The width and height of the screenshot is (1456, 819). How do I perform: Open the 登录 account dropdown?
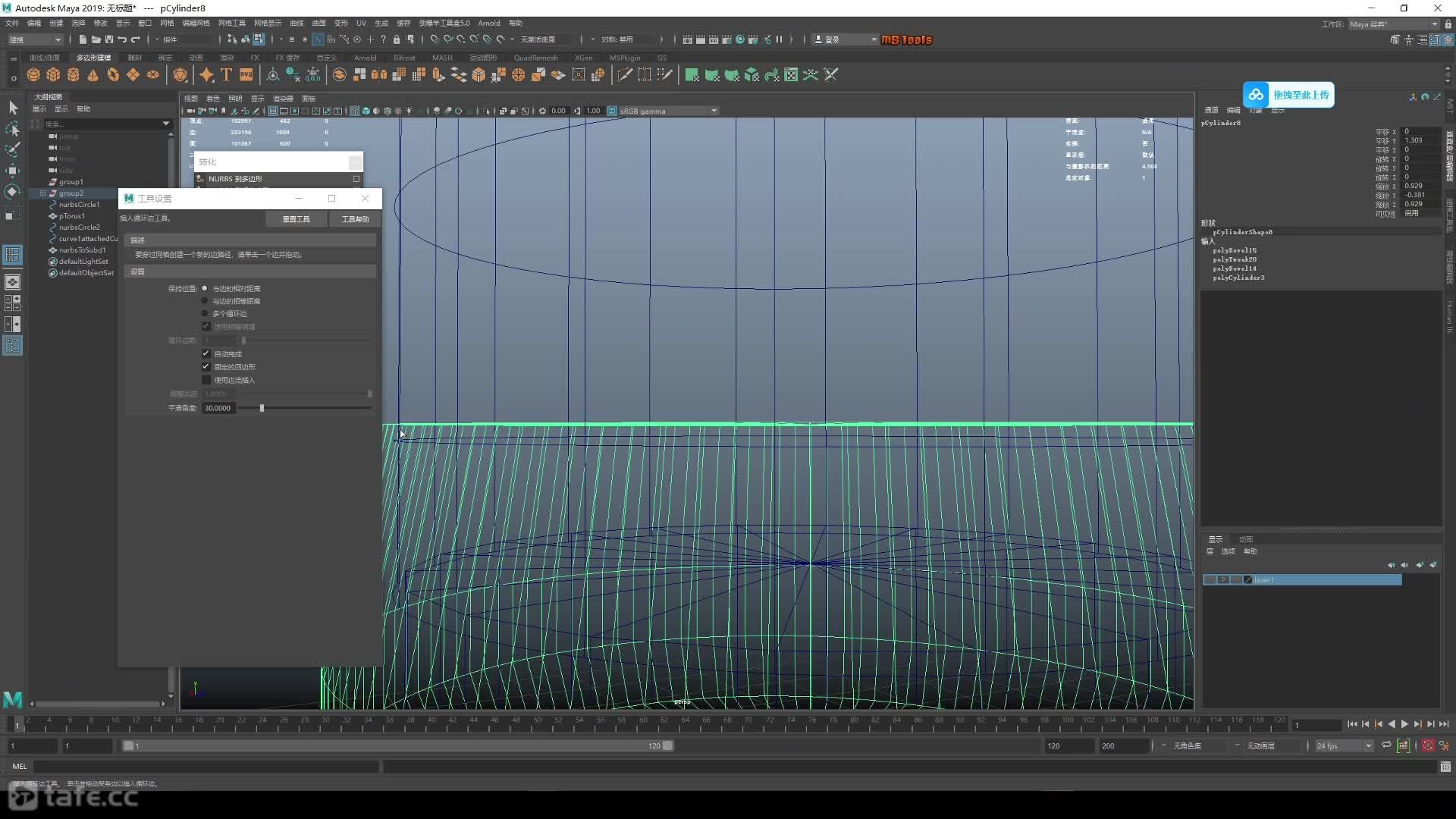pos(846,39)
